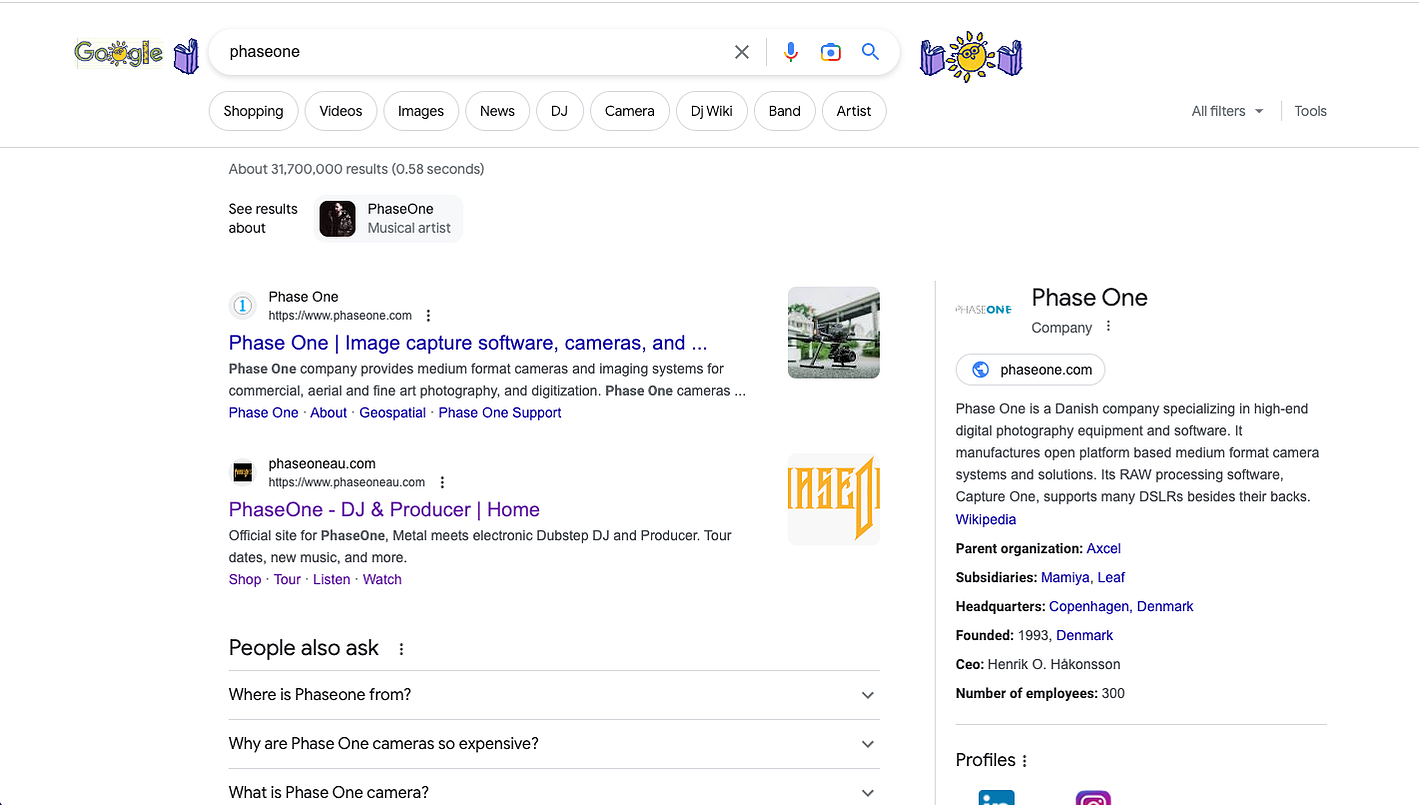1419x805 pixels.
Task: Open the Denmark link beside Founded
Action: click(1085, 636)
